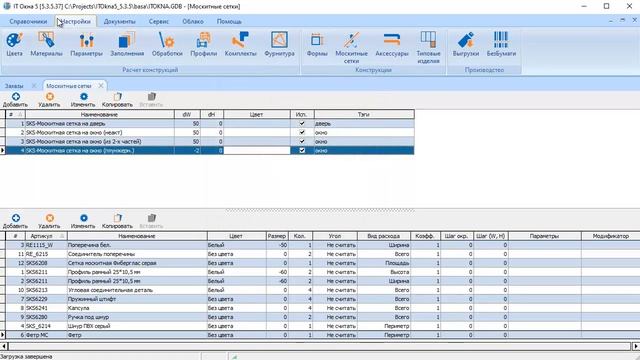The width and height of the screenshot is (640, 360).
Task: Click Добавить in upper grid toolbar
Action: click(x=16, y=100)
